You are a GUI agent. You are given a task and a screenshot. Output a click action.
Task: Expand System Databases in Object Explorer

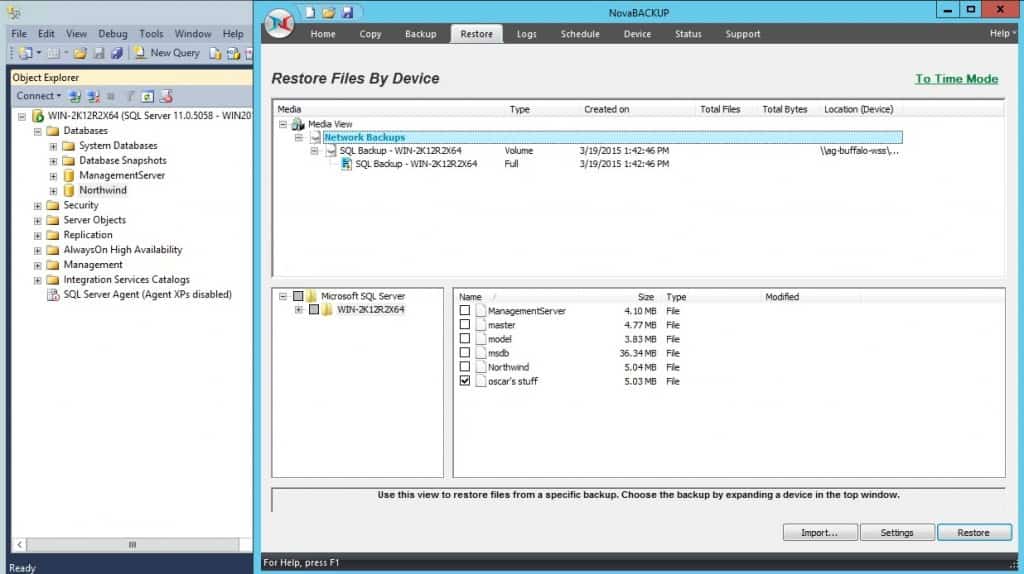point(53,146)
